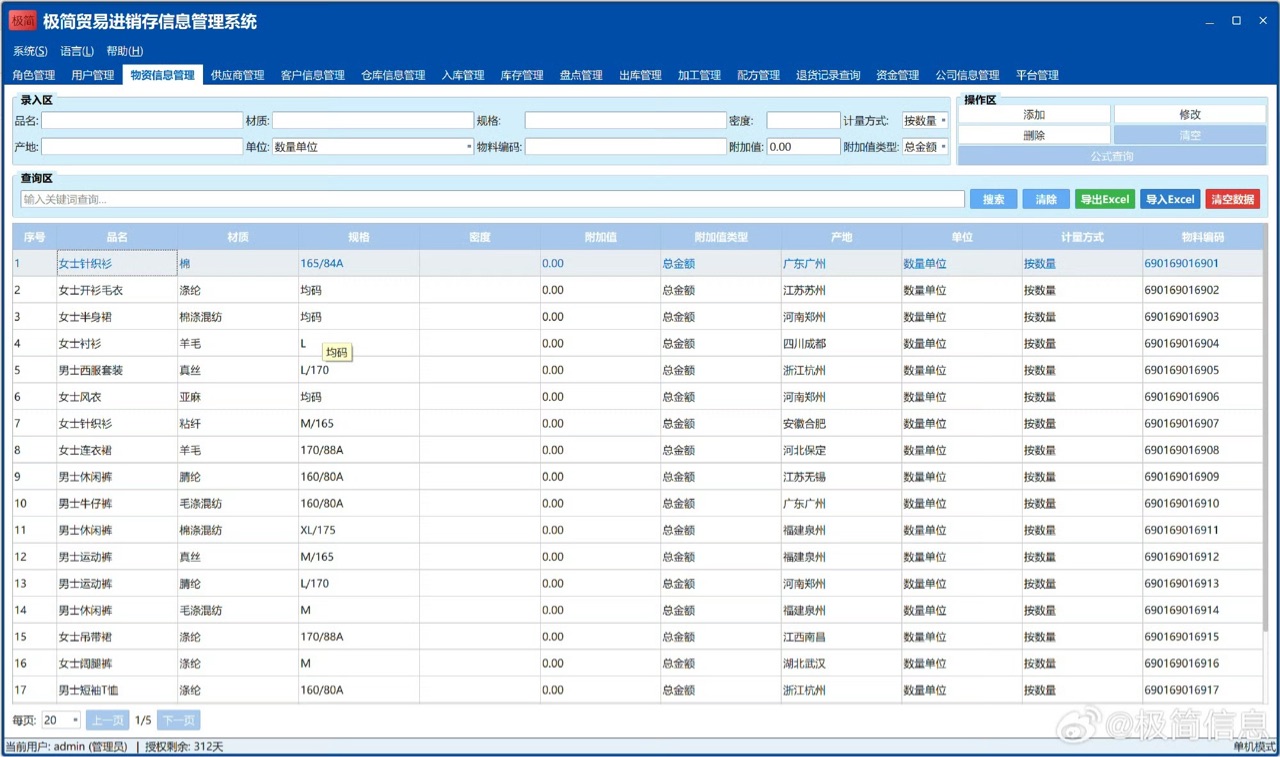
Task: Click the keyword search box in 查询区
Action: pos(493,199)
